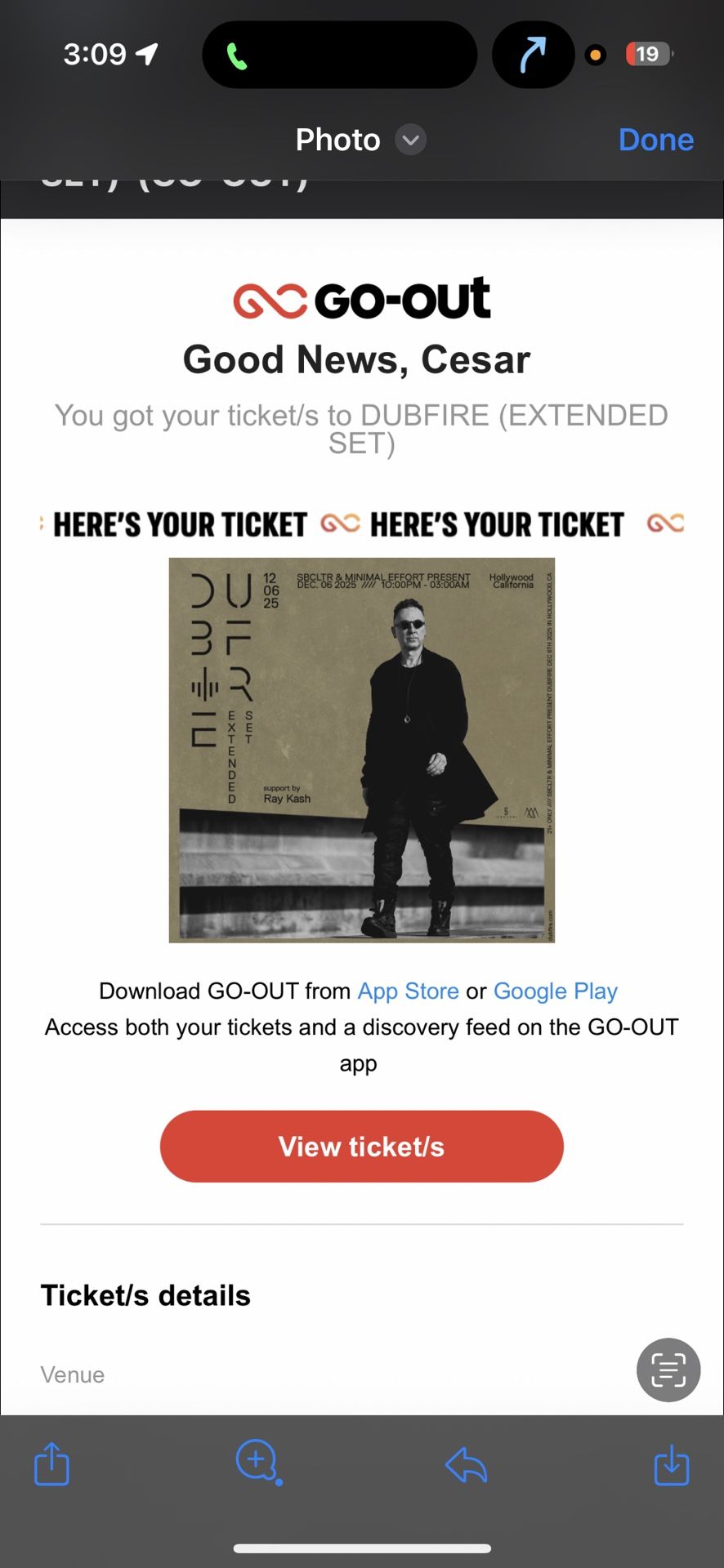724x1568 pixels.
Task: Tap the share icon in bottom toolbar
Action: point(51,1463)
